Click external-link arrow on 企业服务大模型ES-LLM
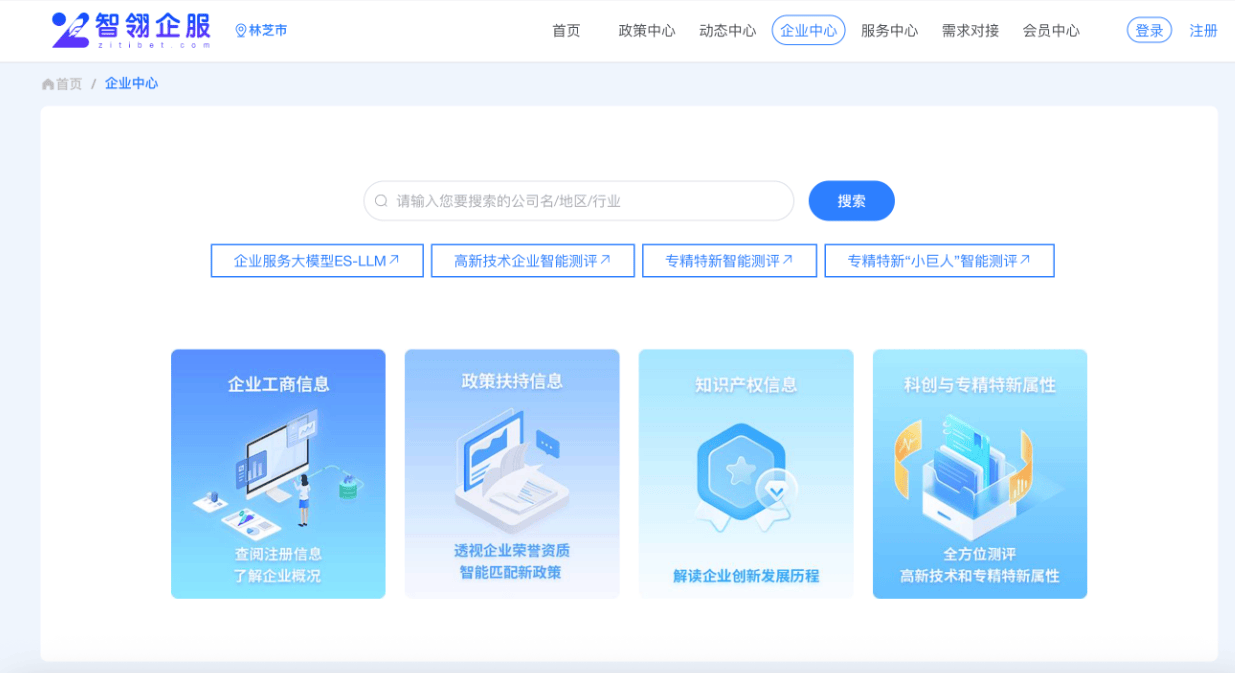1235x673 pixels. (x=394, y=260)
